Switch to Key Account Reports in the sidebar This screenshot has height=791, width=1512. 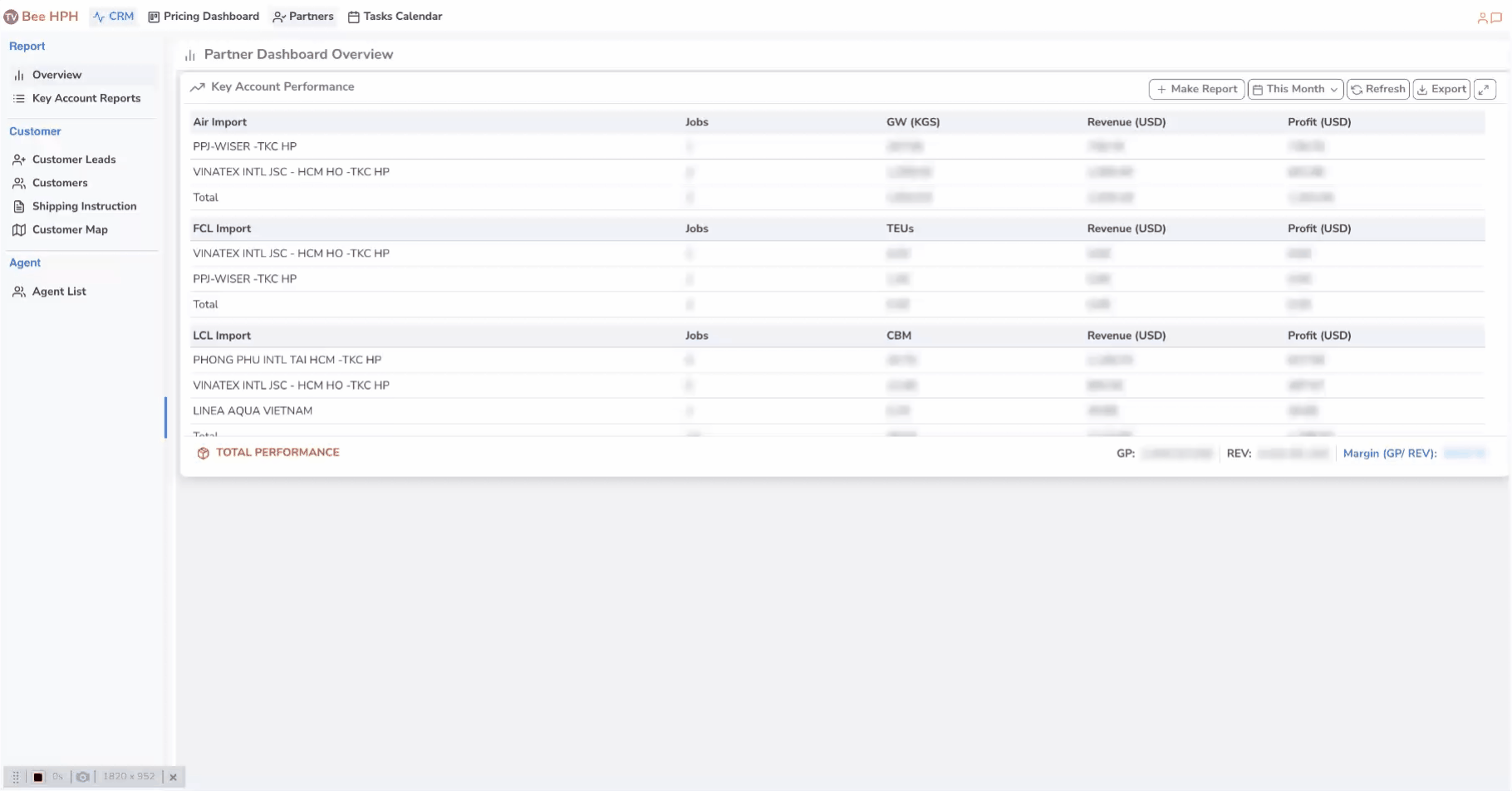[x=86, y=98]
